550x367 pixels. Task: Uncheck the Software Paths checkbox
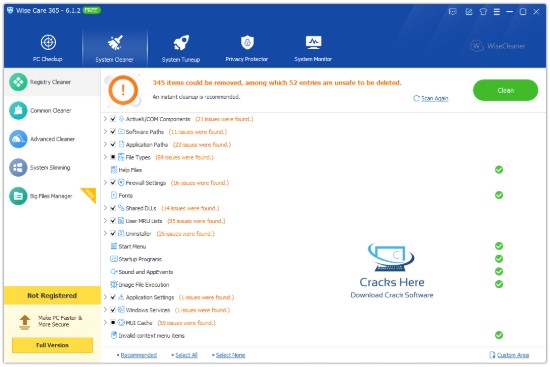(x=113, y=132)
